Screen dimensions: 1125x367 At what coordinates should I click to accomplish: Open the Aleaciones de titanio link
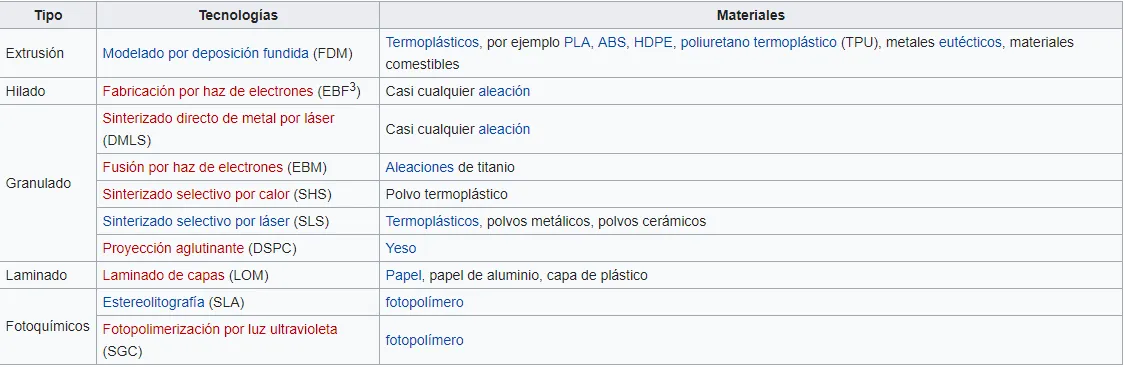420,168
